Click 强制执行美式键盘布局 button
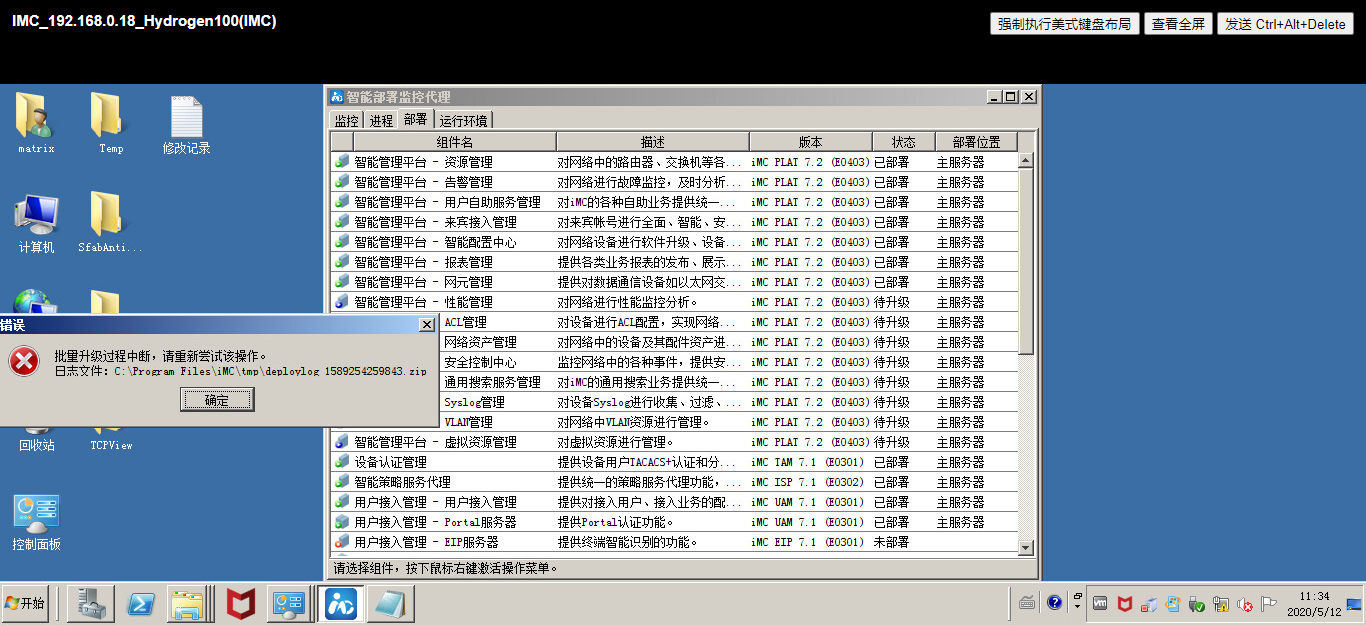 point(1065,24)
